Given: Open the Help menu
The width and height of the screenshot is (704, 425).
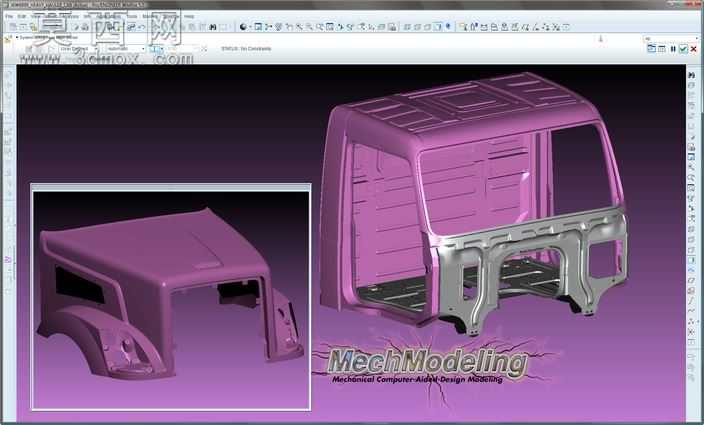Looking at the screenshot, I should tap(189, 16).
